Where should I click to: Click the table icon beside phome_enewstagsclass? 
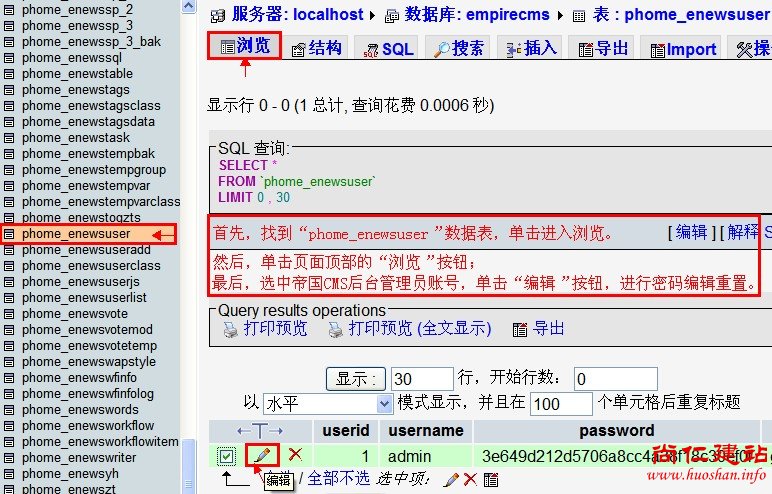pos(9,106)
